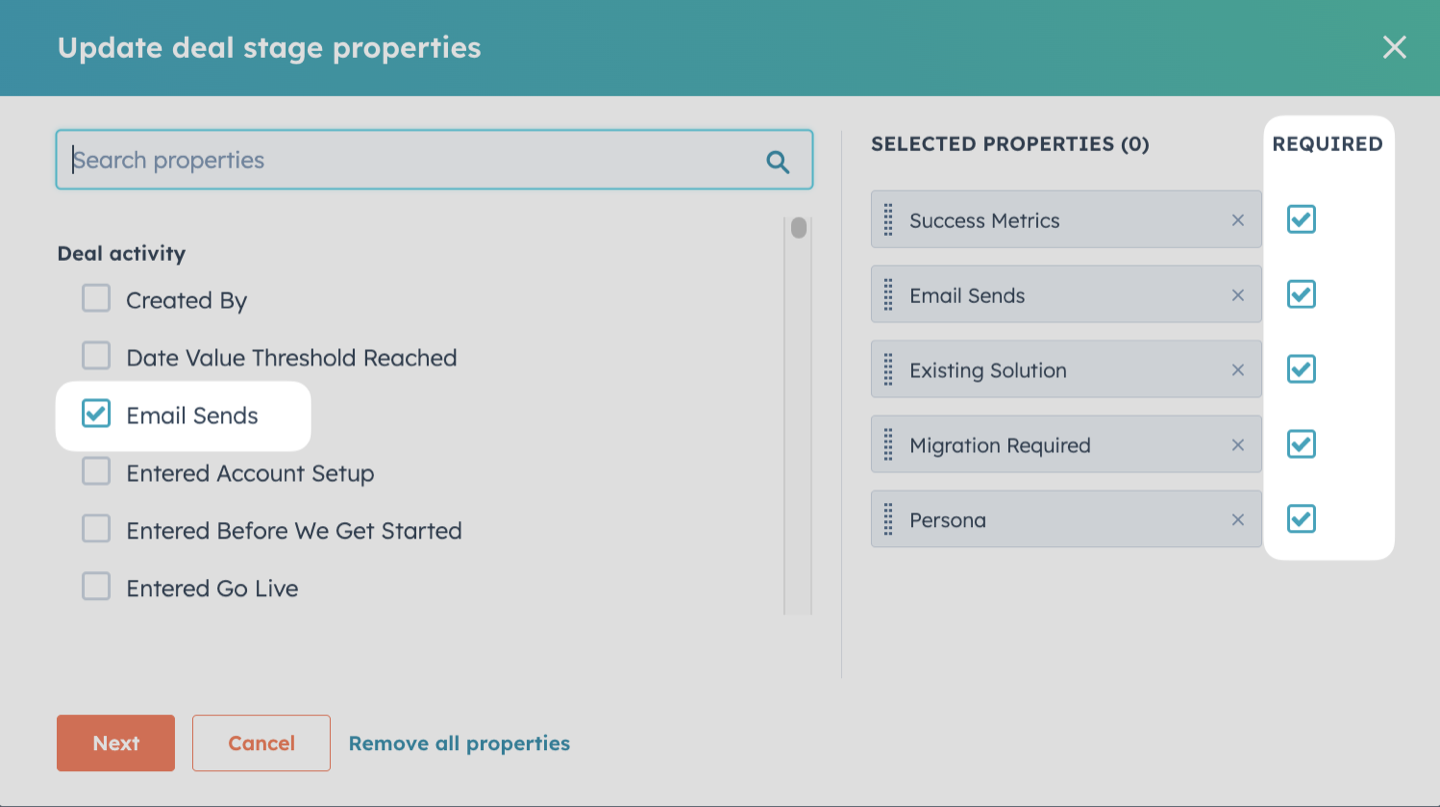Viewport: 1440px width, 807px height.
Task: Click Remove all properties link
Action: click(x=459, y=743)
